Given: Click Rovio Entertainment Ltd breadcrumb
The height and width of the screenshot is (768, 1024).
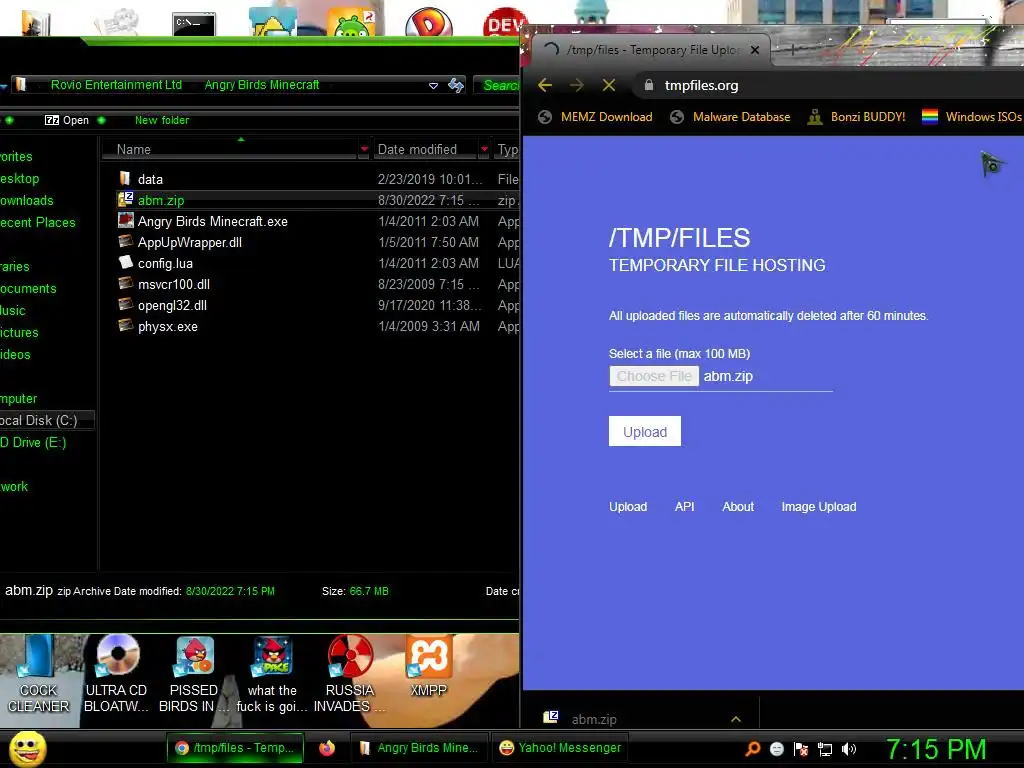Looking at the screenshot, I should 116,85.
